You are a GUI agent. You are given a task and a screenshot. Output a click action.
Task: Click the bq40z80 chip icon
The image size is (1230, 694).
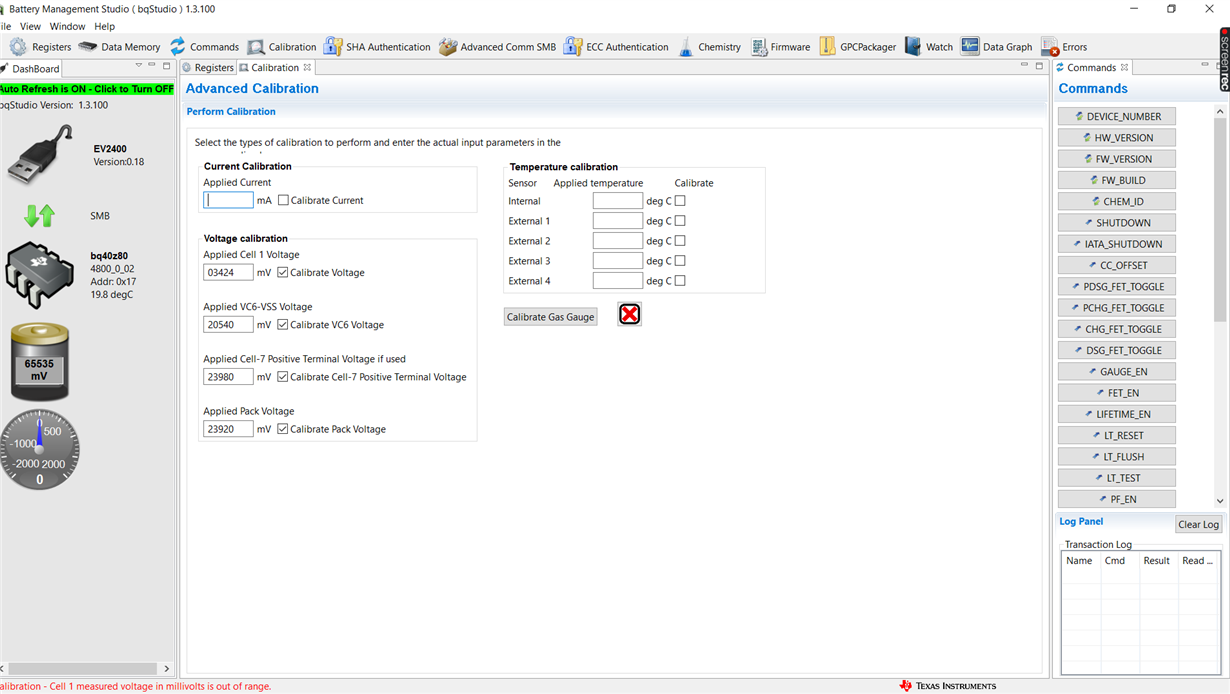40,274
